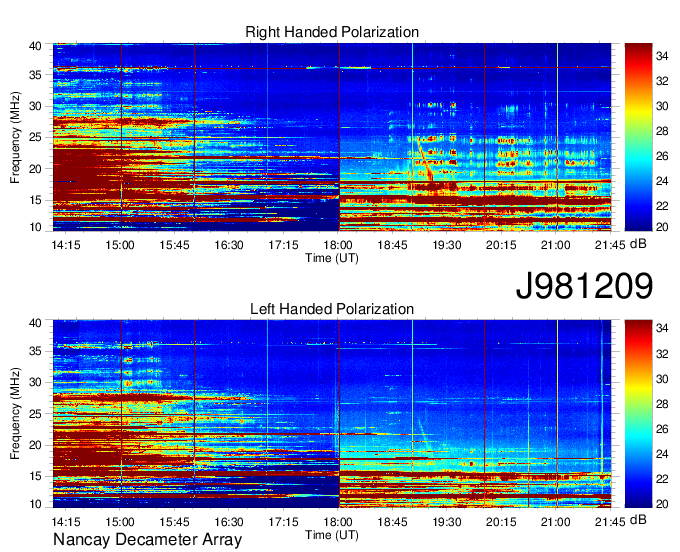The width and height of the screenshot is (680, 552).
Task: Click 14:15 time tick on Left Handed plot
Action: pos(66,521)
